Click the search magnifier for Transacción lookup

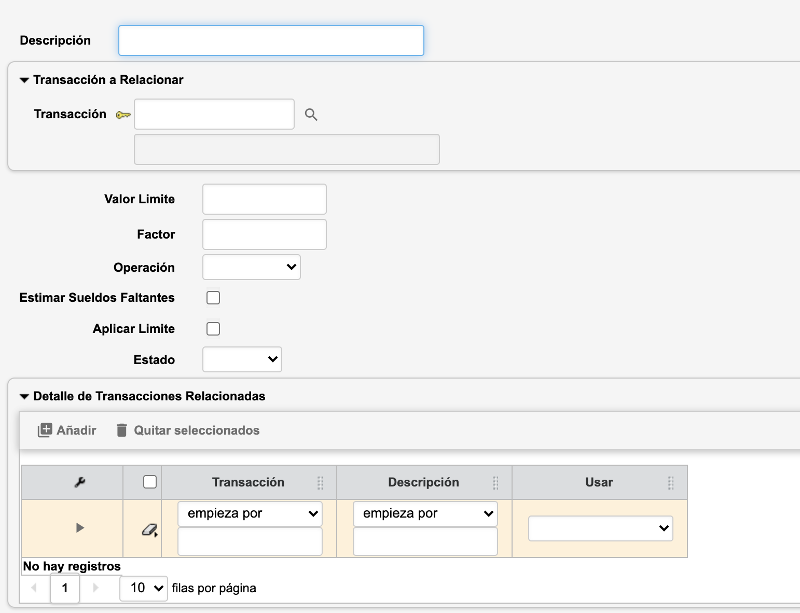(311, 114)
